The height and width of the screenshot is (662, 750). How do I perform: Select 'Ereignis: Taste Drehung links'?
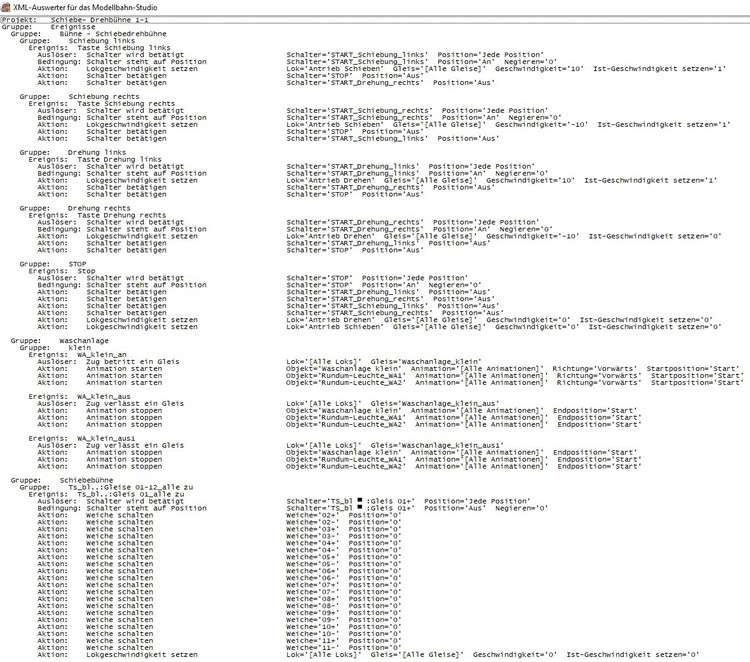[x=95, y=159]
